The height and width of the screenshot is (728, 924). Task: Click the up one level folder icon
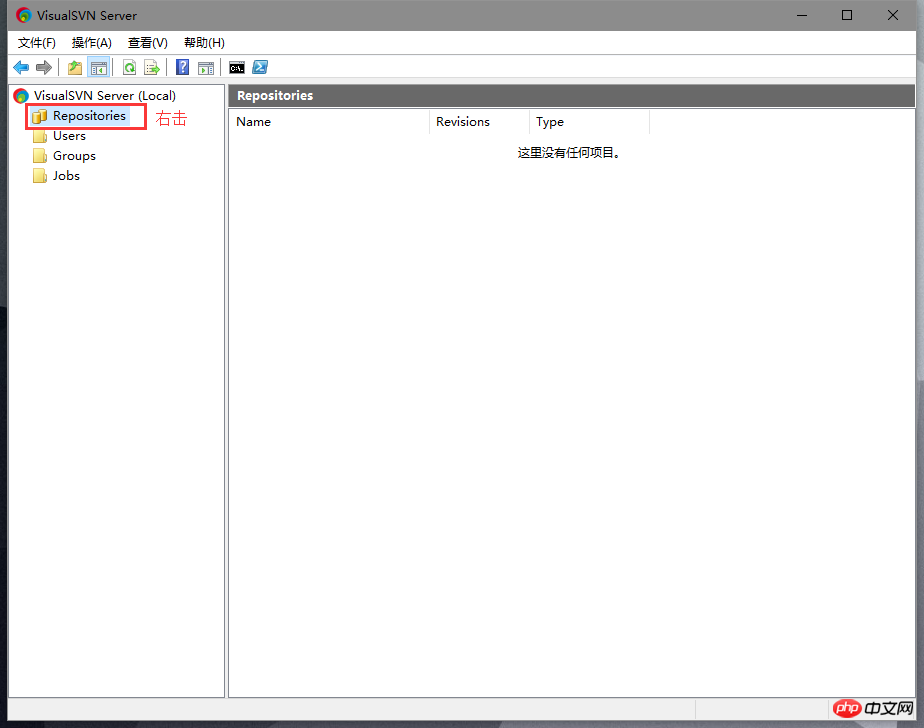click(x=75, y=68)
